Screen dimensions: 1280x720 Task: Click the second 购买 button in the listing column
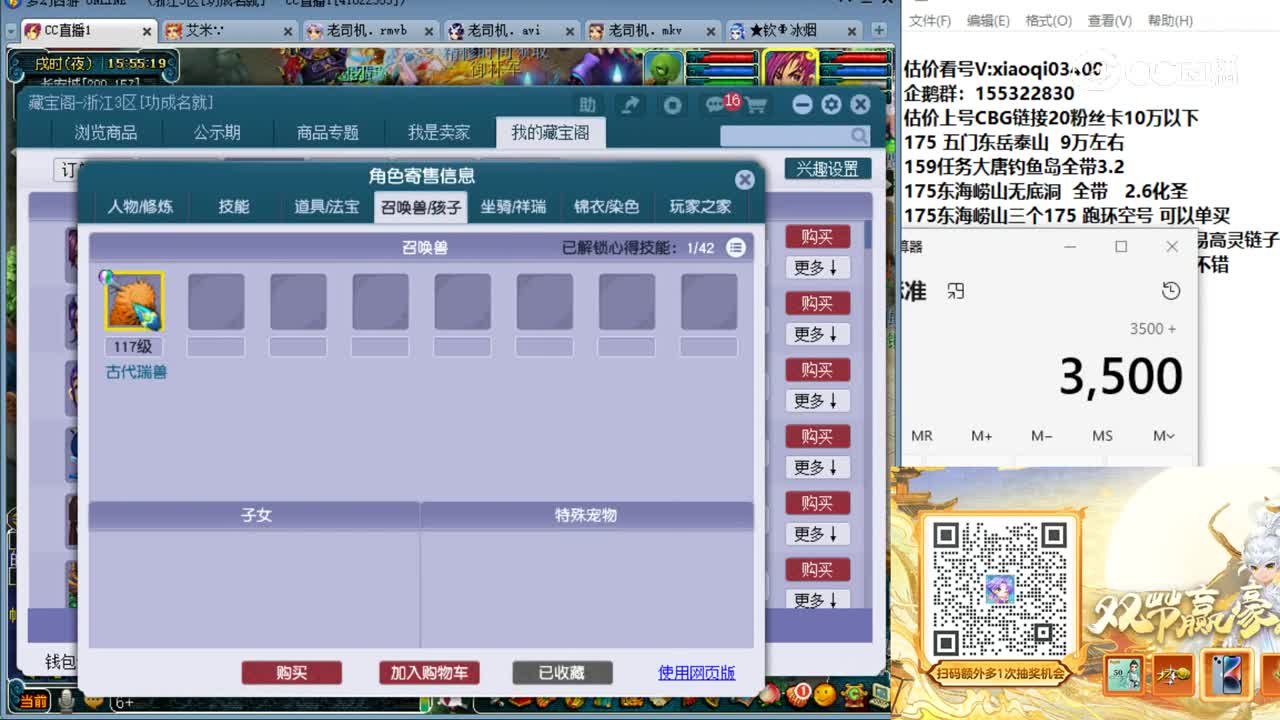pos(817,303)
